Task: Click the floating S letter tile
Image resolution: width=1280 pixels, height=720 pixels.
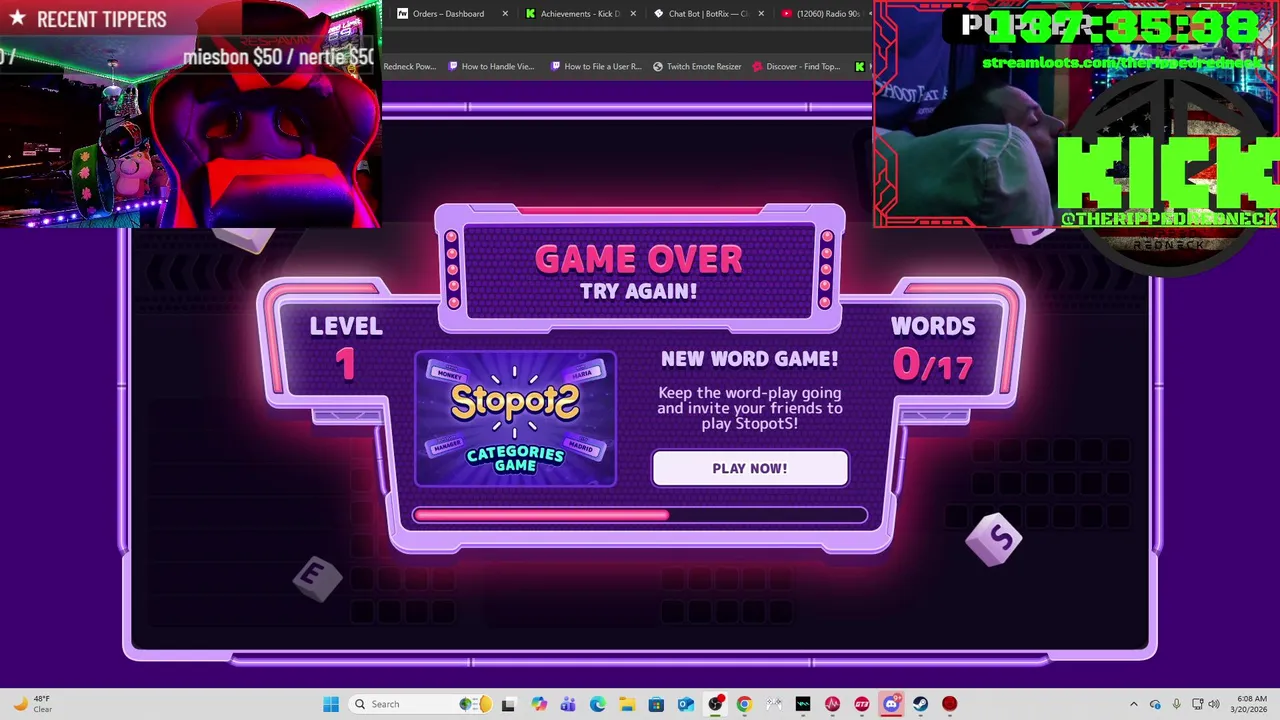Action: (995, 539)
